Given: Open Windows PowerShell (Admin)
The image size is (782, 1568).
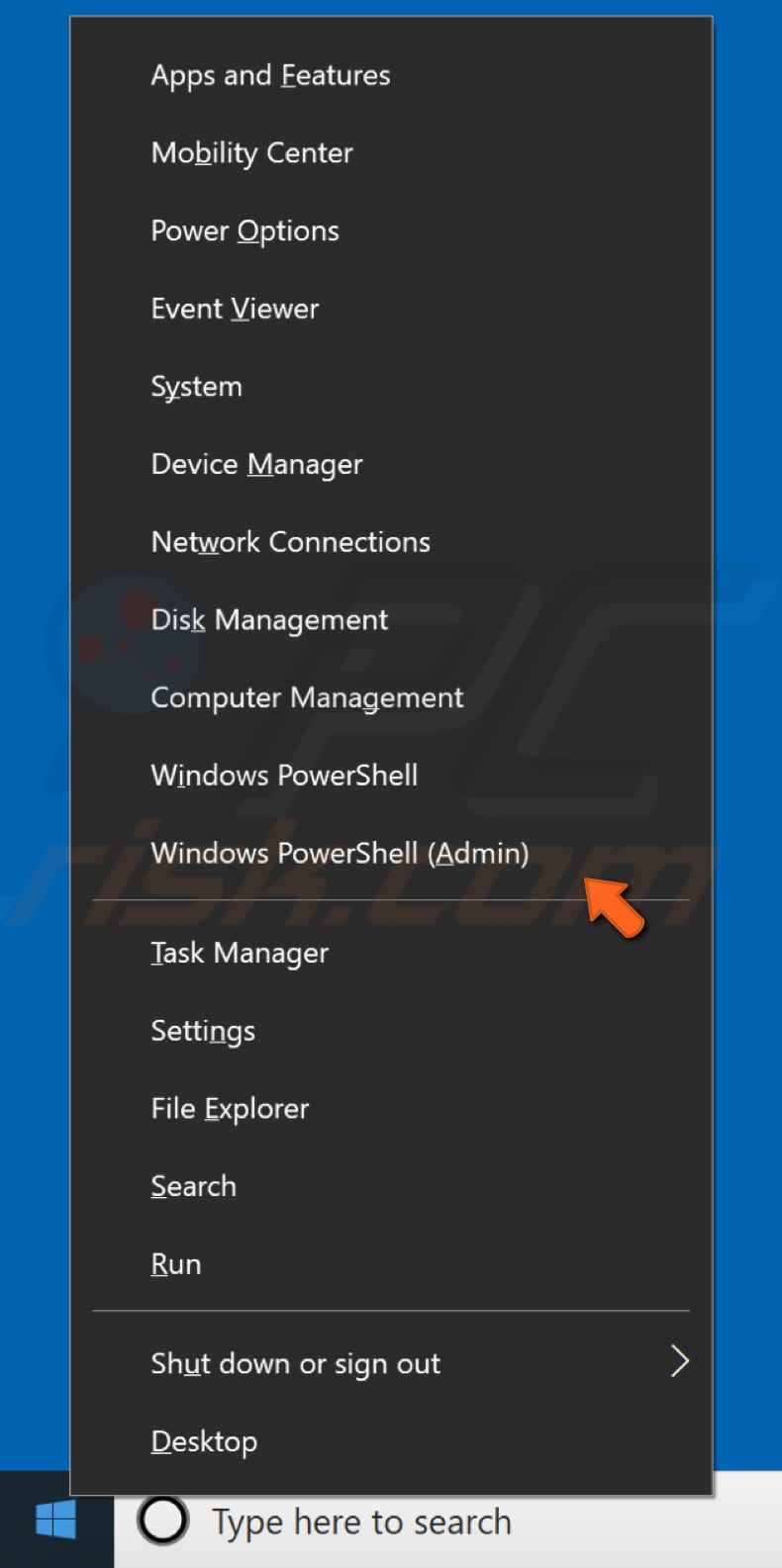Looking at the screenshot, I should coord(340,853).
